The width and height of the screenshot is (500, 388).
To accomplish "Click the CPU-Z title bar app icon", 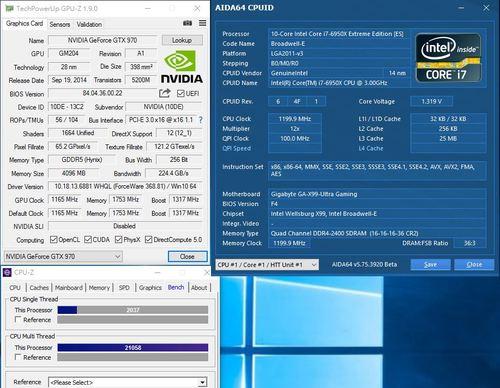I will pos(7,272).
